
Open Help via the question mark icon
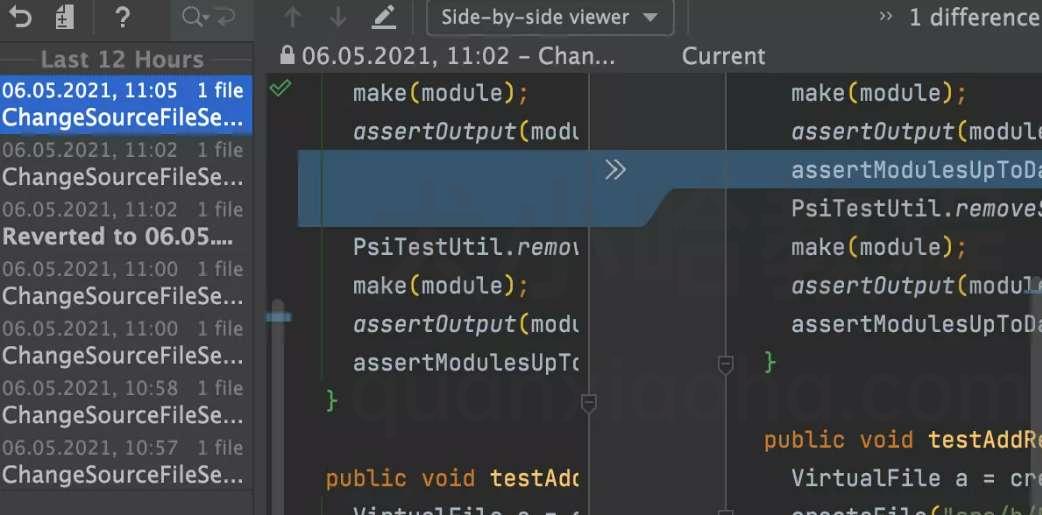tap(122, 17)
